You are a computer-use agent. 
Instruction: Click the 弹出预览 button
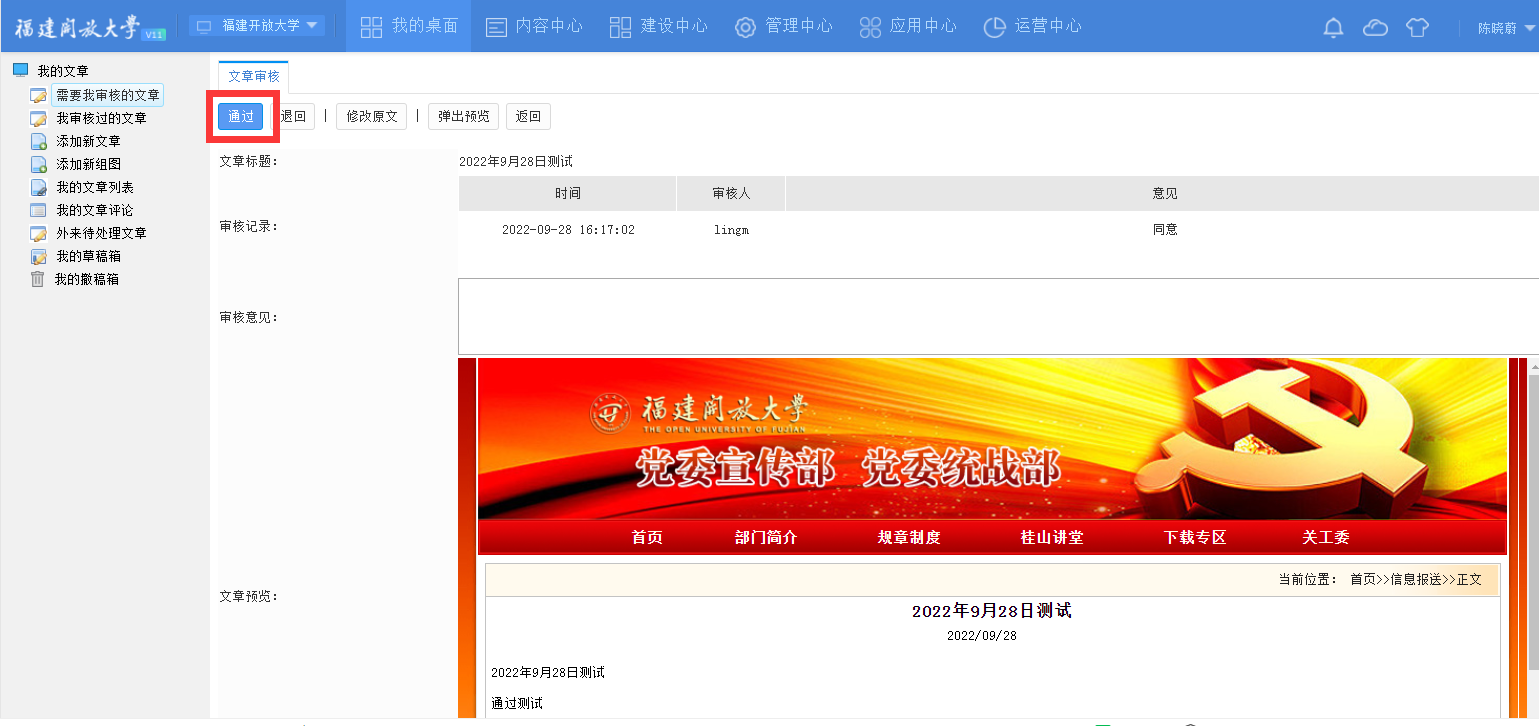464,116
